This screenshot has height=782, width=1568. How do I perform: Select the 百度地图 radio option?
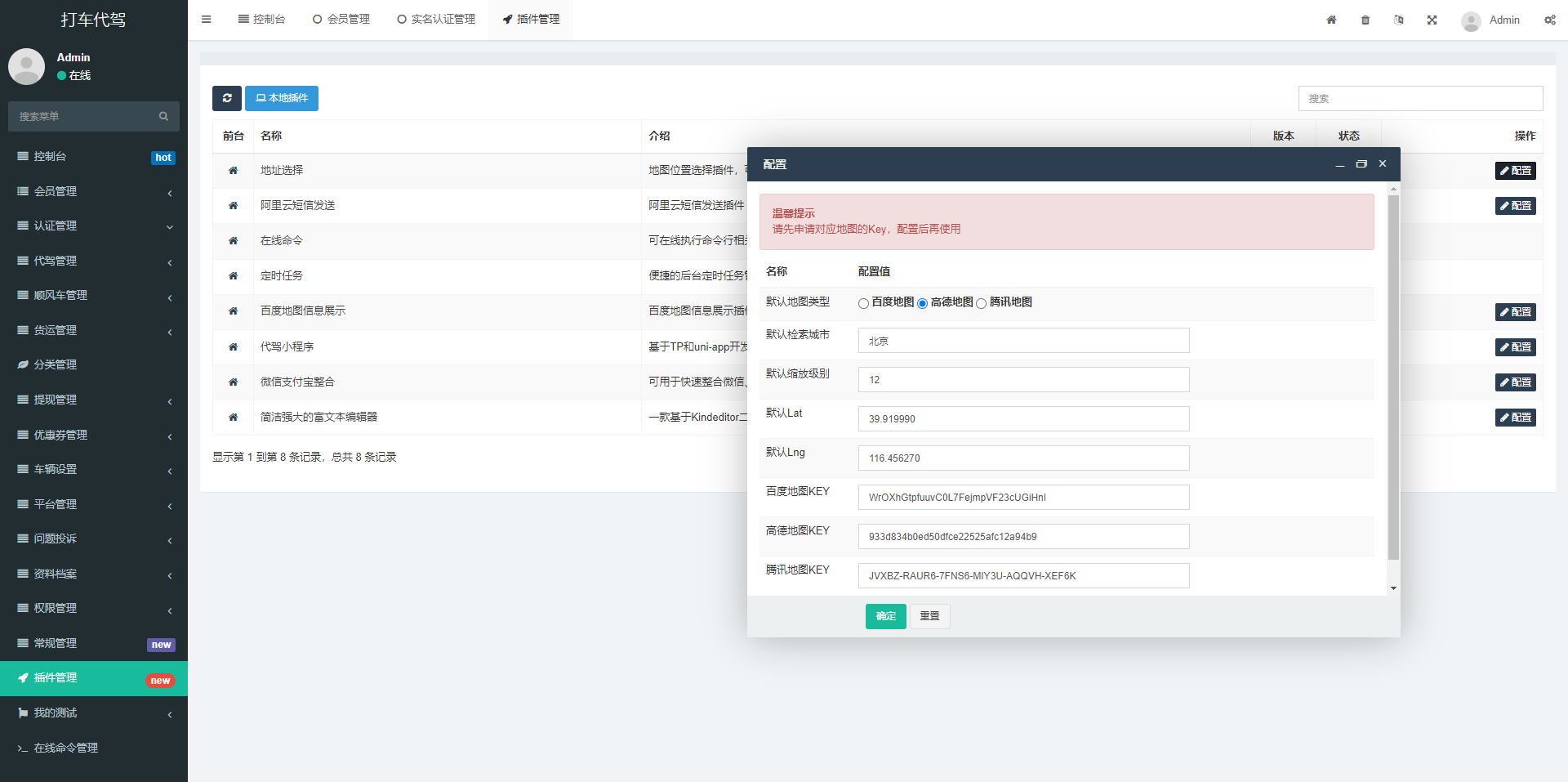(x=863, y=303)
